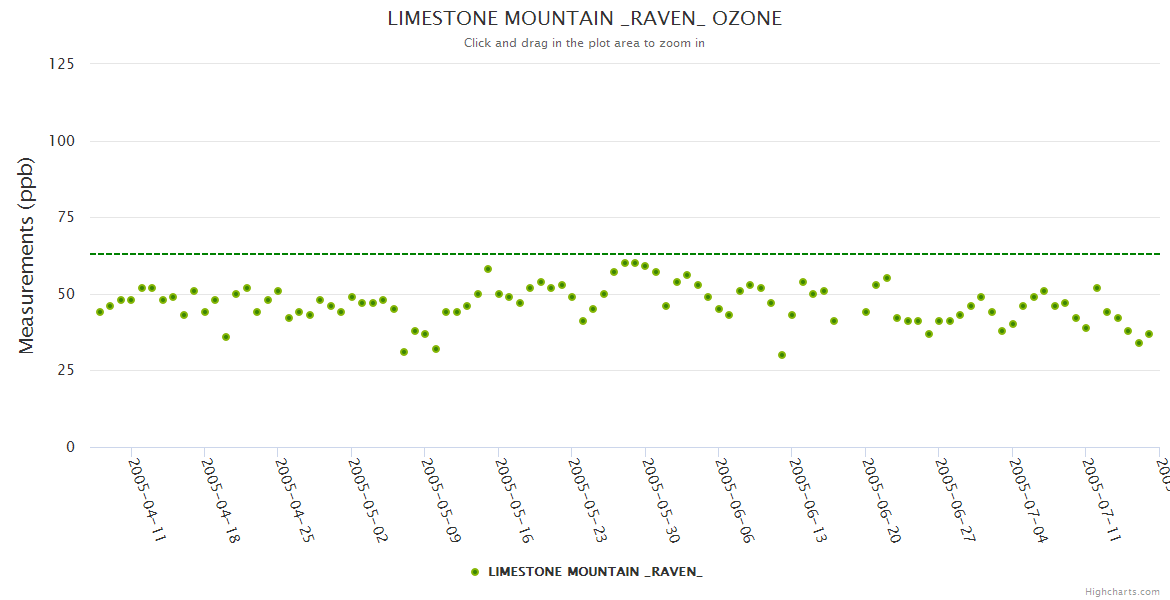Click the green circle legend marker
Image resolution: width=1170 pixels, height=600 pixels.
pyautogui.click(x=475, y=572)
